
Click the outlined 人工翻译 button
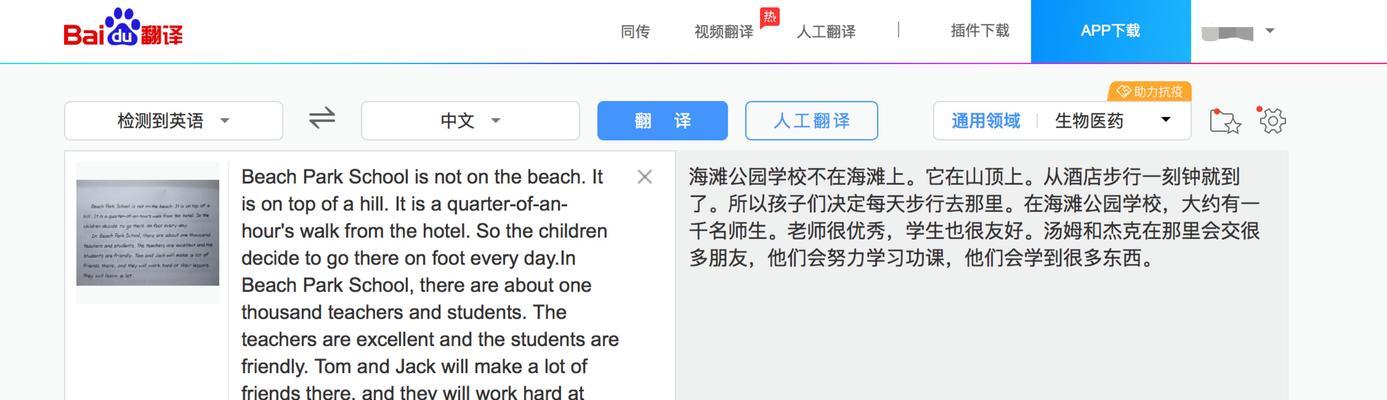(x=811, y=121)
